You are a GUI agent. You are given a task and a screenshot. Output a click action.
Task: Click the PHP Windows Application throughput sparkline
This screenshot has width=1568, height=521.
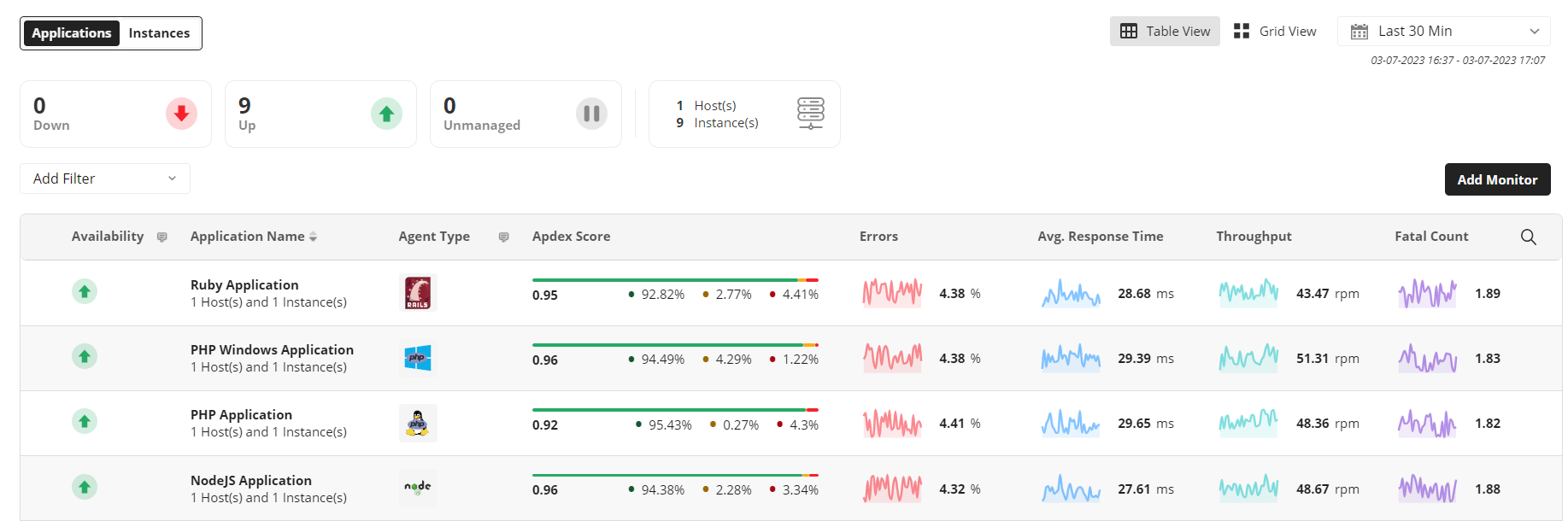(x=1248, y=358)
